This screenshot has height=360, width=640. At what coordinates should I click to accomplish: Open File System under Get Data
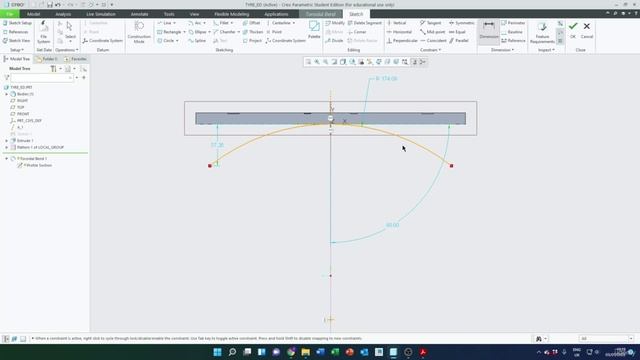[43, 32]
